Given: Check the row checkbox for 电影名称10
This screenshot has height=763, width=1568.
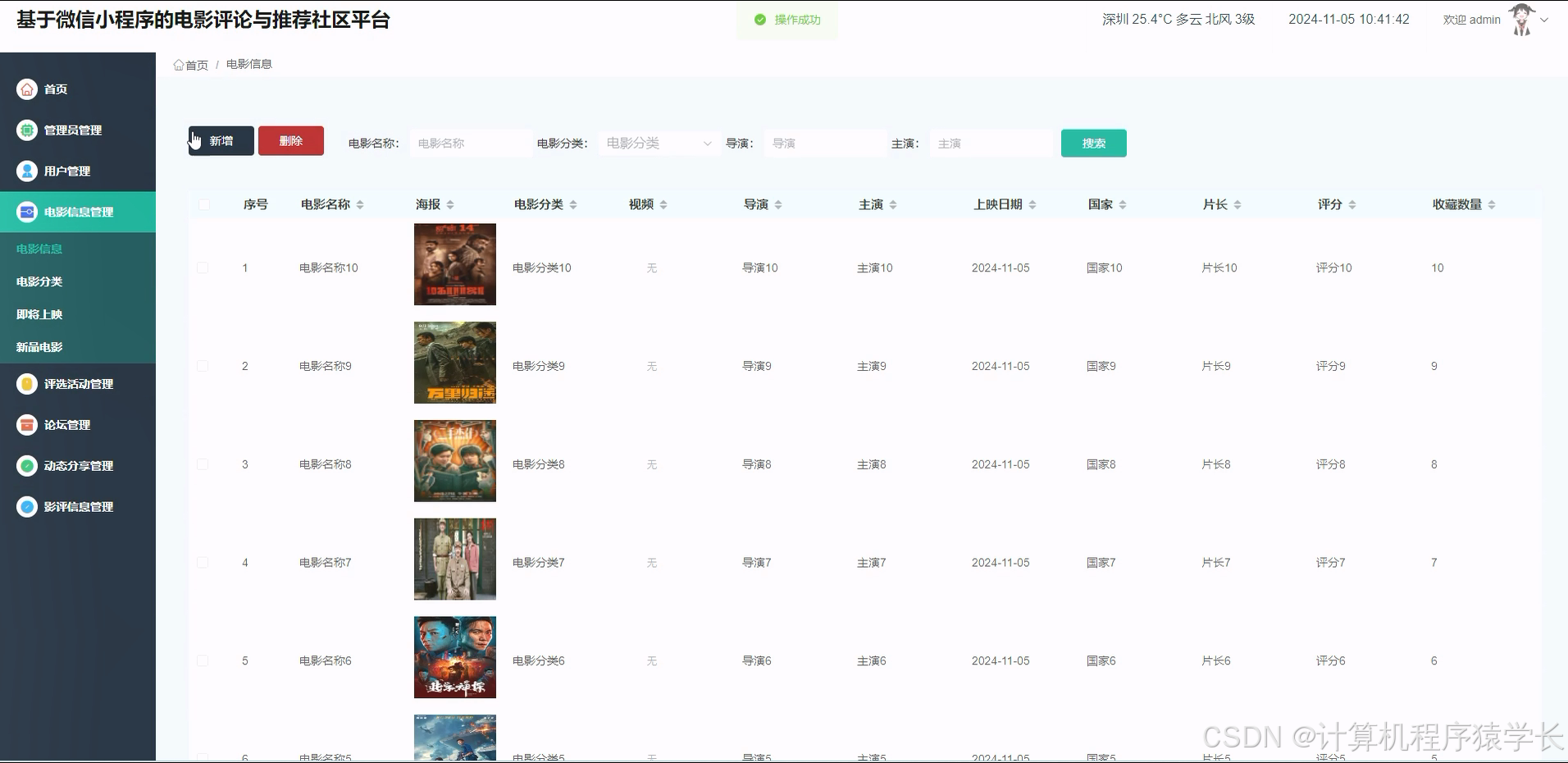Looking at the screenshot, I should tap(203, 267).
